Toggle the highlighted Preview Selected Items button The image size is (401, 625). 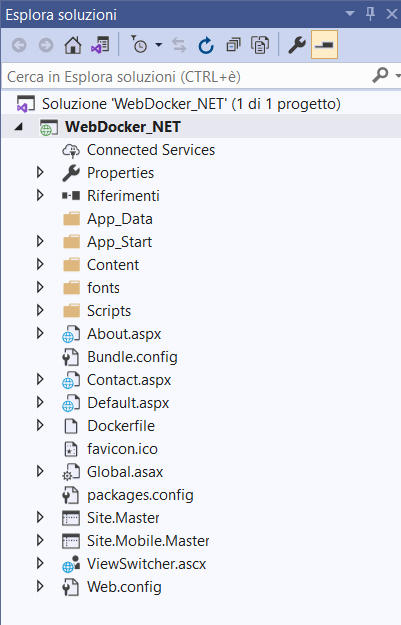pyautogui.click(x=324, y=45)
